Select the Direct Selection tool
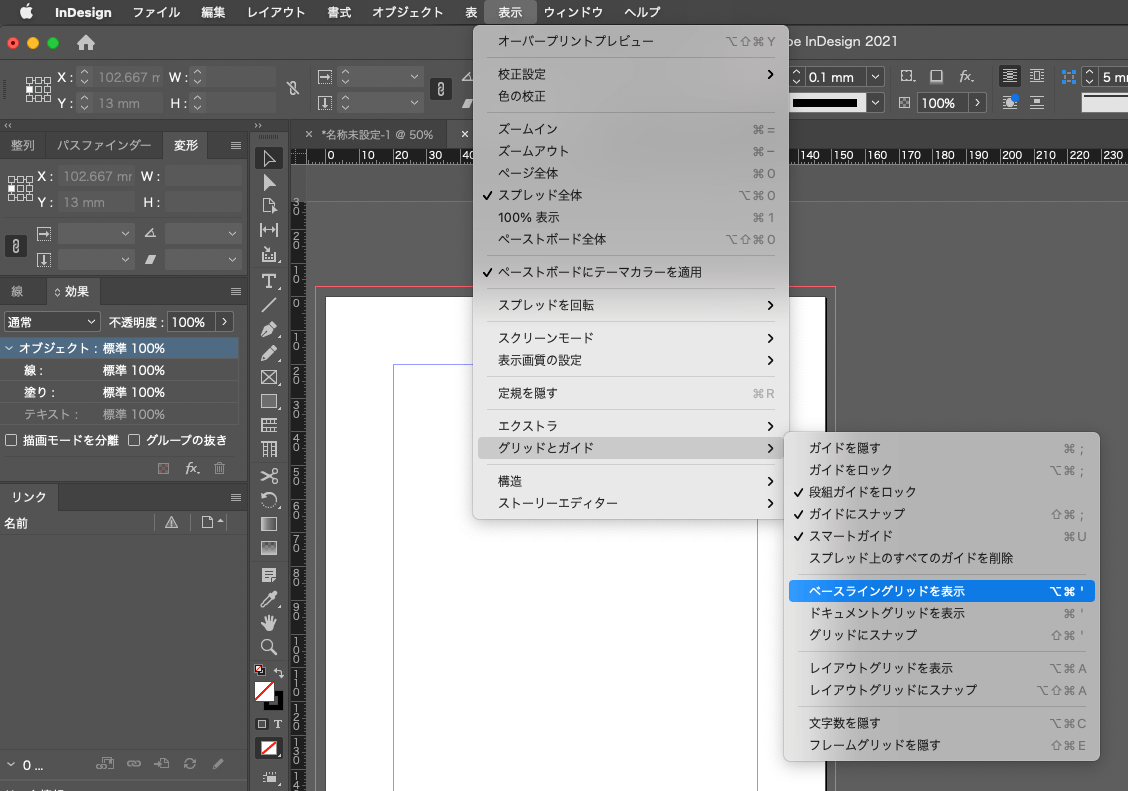Viewport: 1128px width, 791px height. tap(268, 182)
